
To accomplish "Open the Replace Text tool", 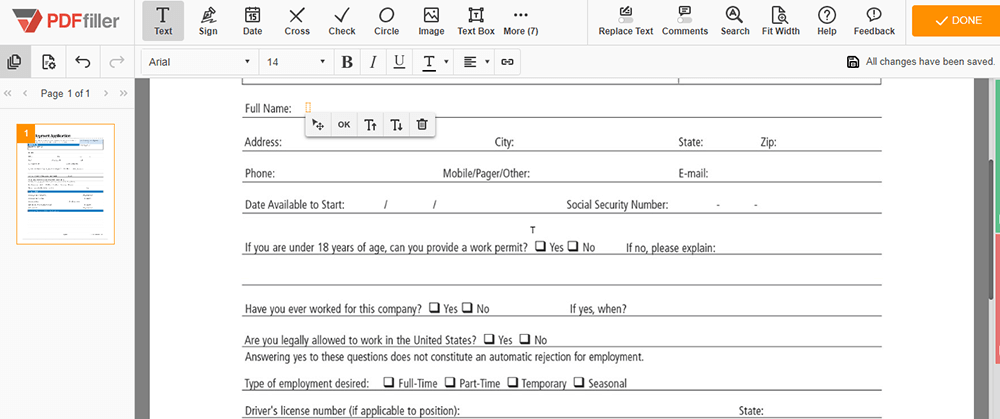I will coord(625,20).
